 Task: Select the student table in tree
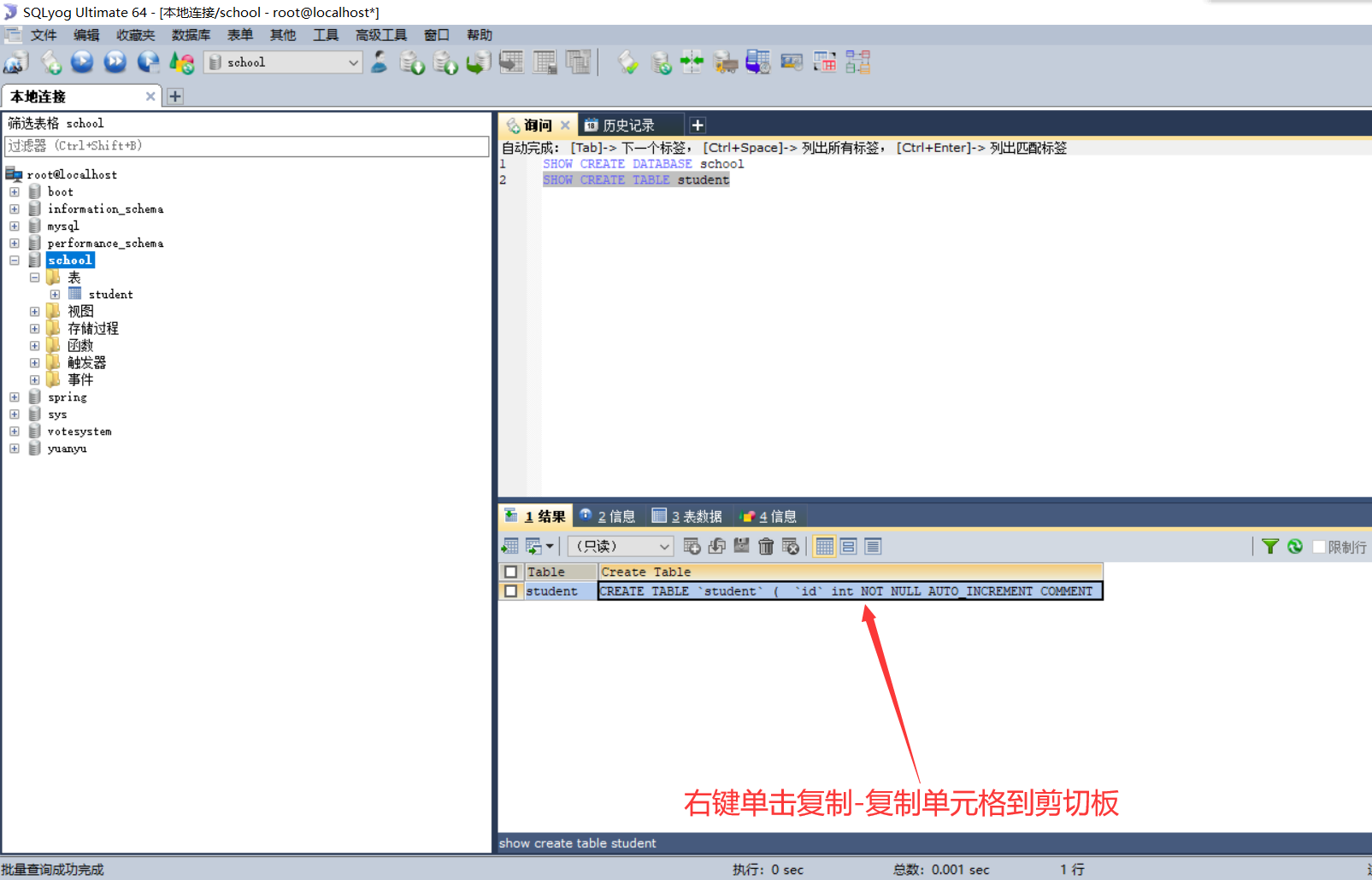click(x=110, y=295)
